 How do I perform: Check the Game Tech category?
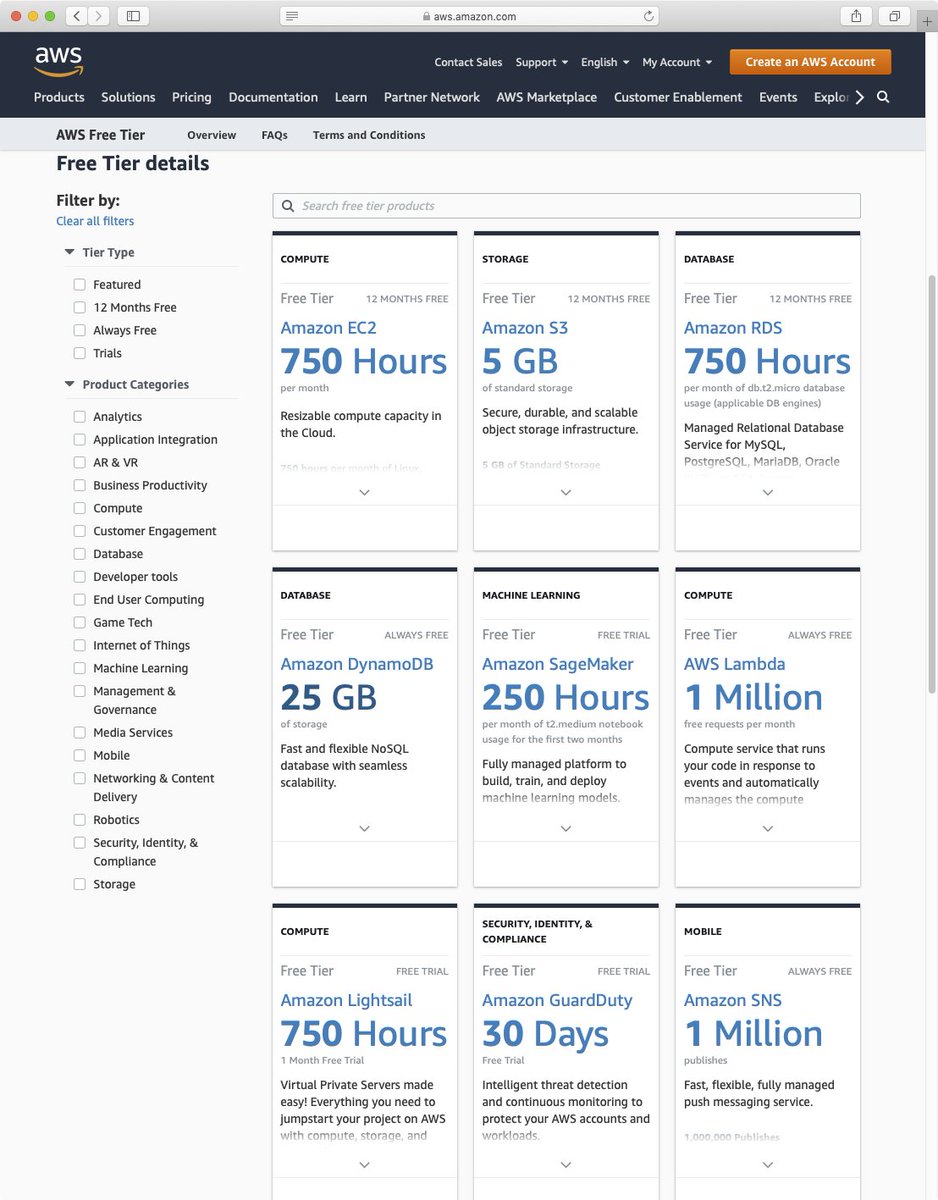tap(80, 622)
